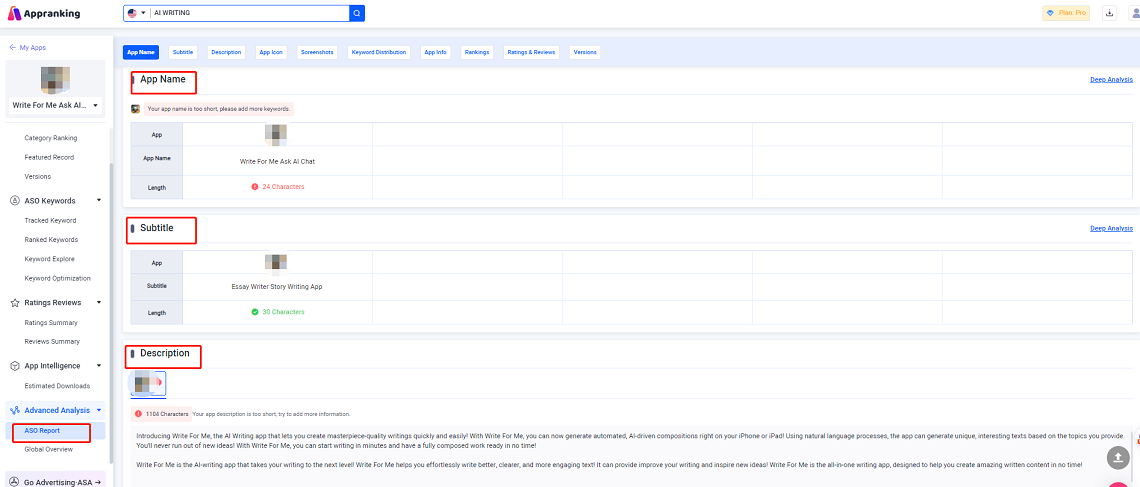Click the ASO Keywords icon

pos(15,201)
